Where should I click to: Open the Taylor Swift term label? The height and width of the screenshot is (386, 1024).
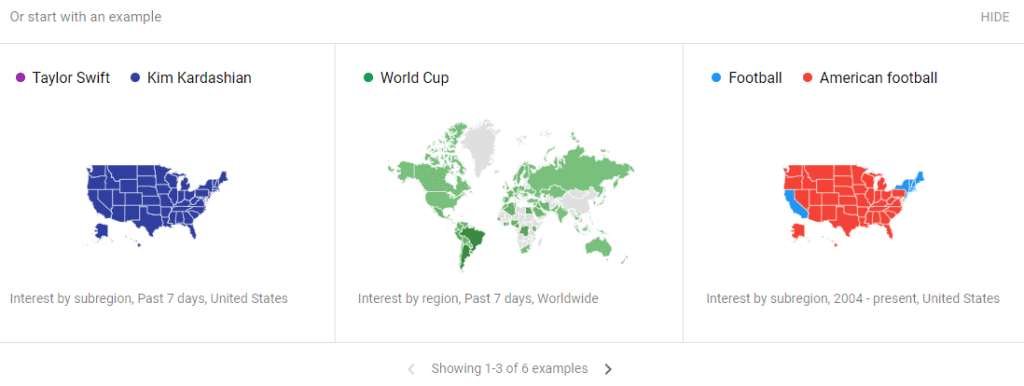pyautogui.click(x=71, y=78)
